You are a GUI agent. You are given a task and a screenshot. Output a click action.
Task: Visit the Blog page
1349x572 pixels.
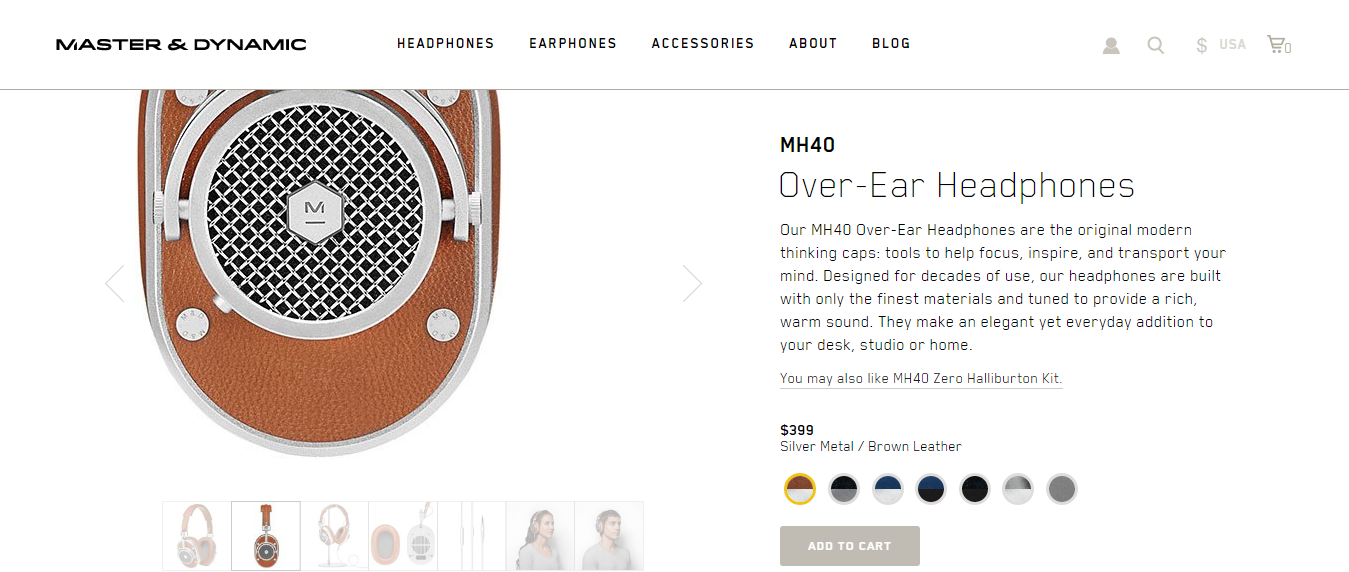pos(891,44)
